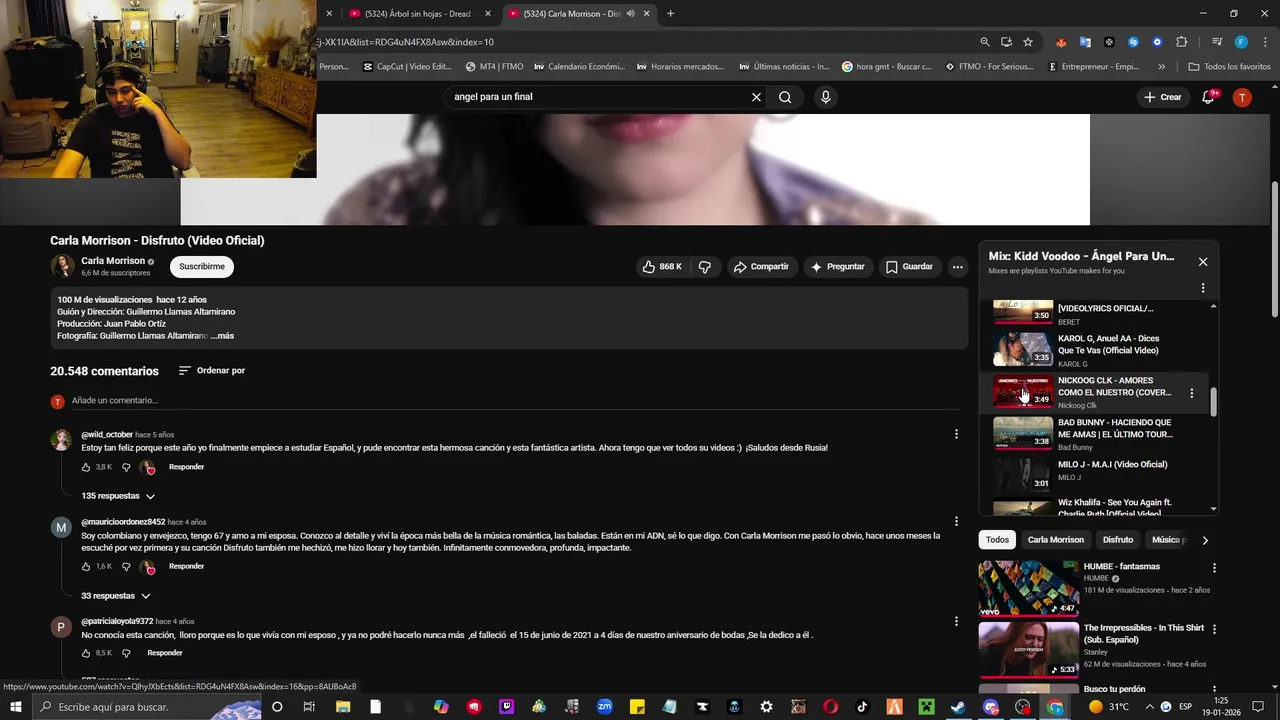
Task: Save video with the Guardar button
Action: 910,267
